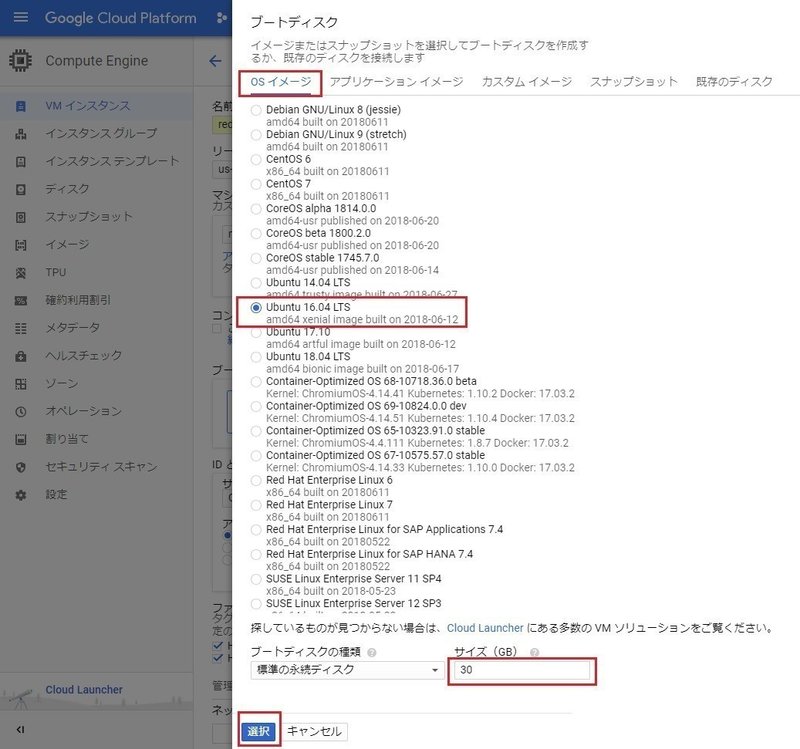Select Red Hat Enterprise Linux 7 radio button
The image size is (800, 749).
[256, 505]
